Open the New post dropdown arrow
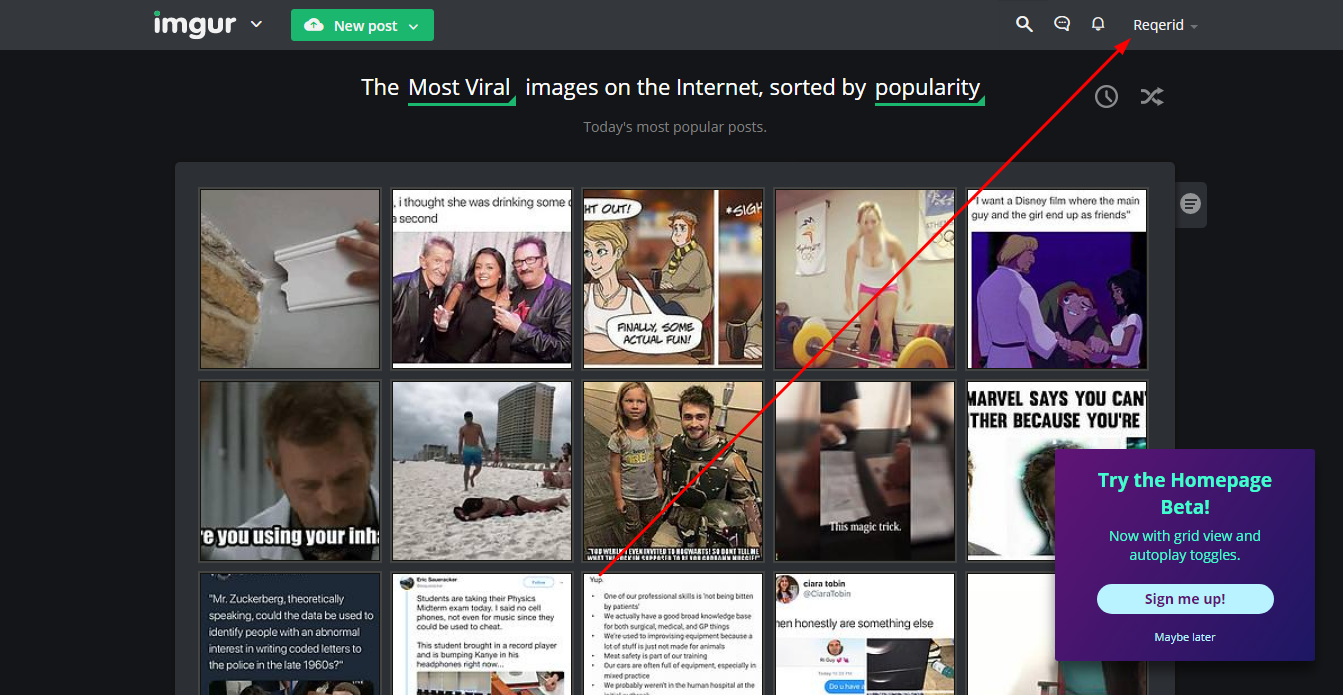This screenshot has height=695, width=1343. pos(411,24)
